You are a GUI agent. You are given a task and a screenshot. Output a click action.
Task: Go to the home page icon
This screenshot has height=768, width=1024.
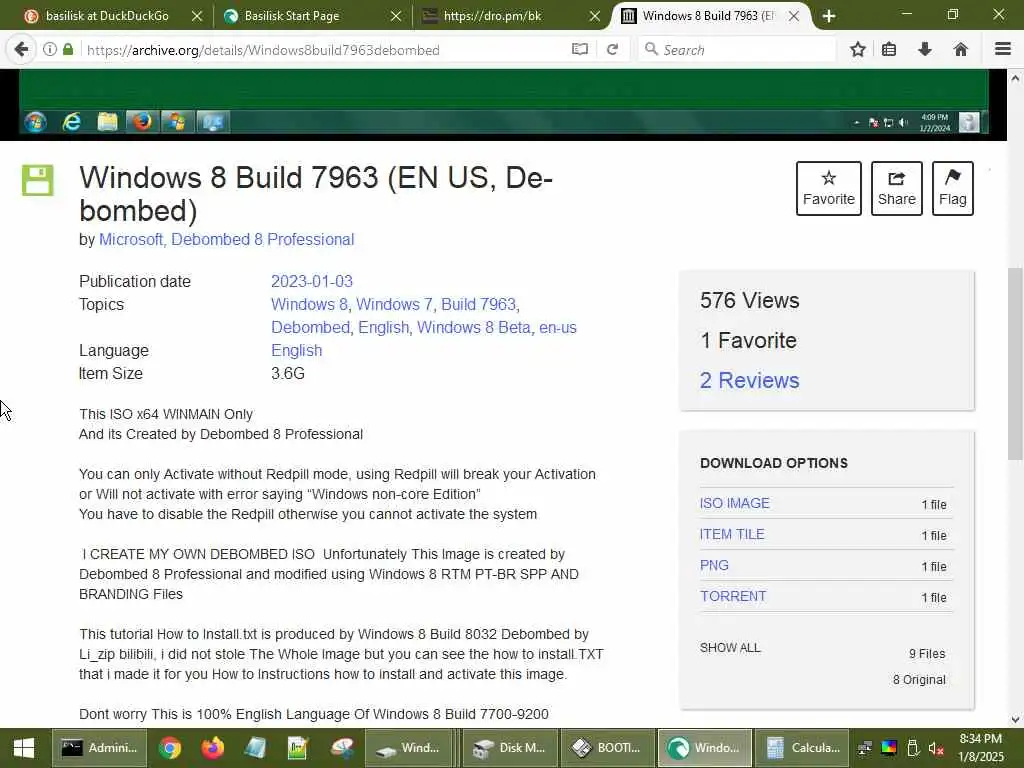point(961,50)
